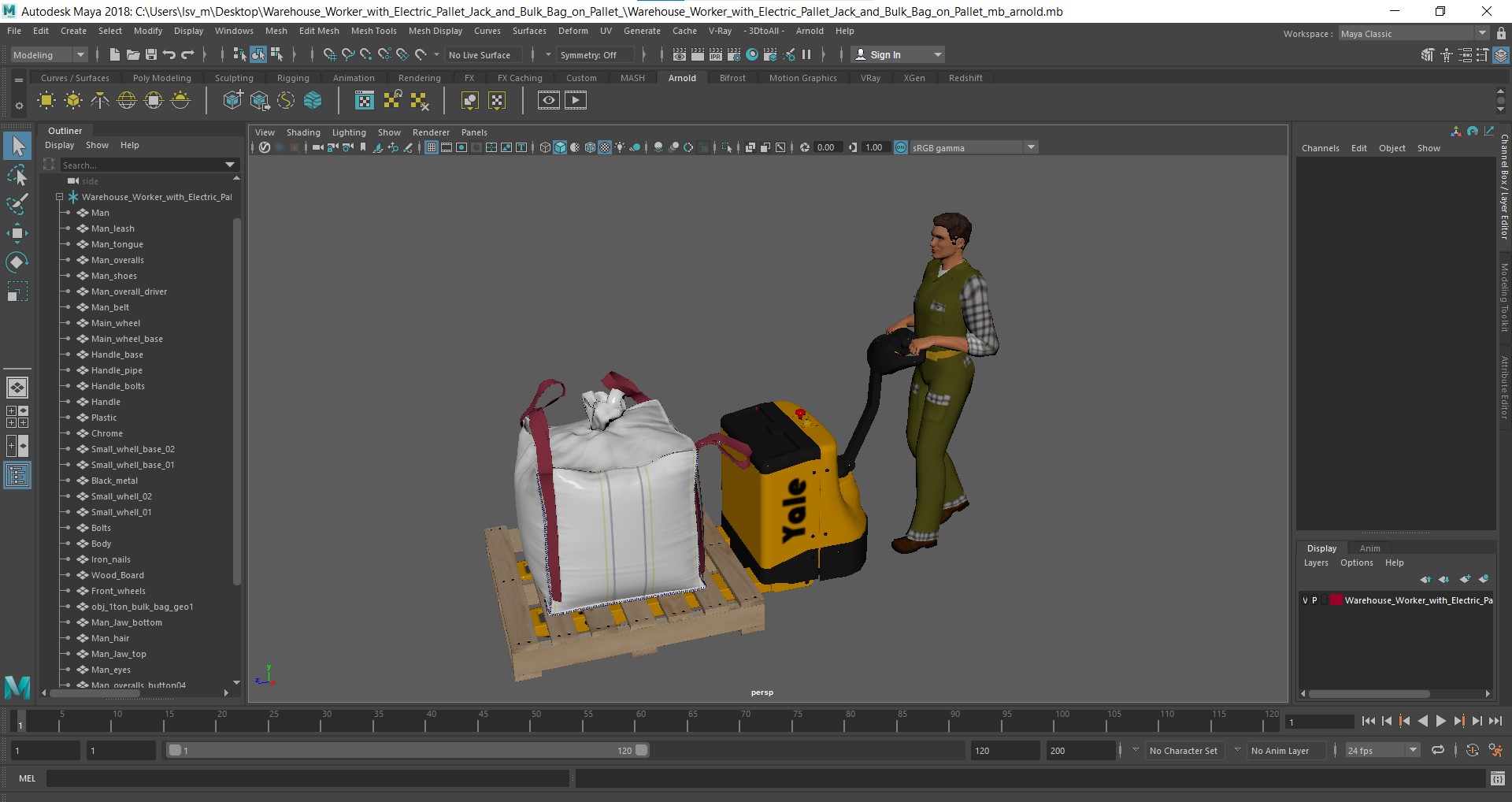Go to the start of the playback range
The width and height of the screenshot is (1512, 802).
(x=1368, y=721)
